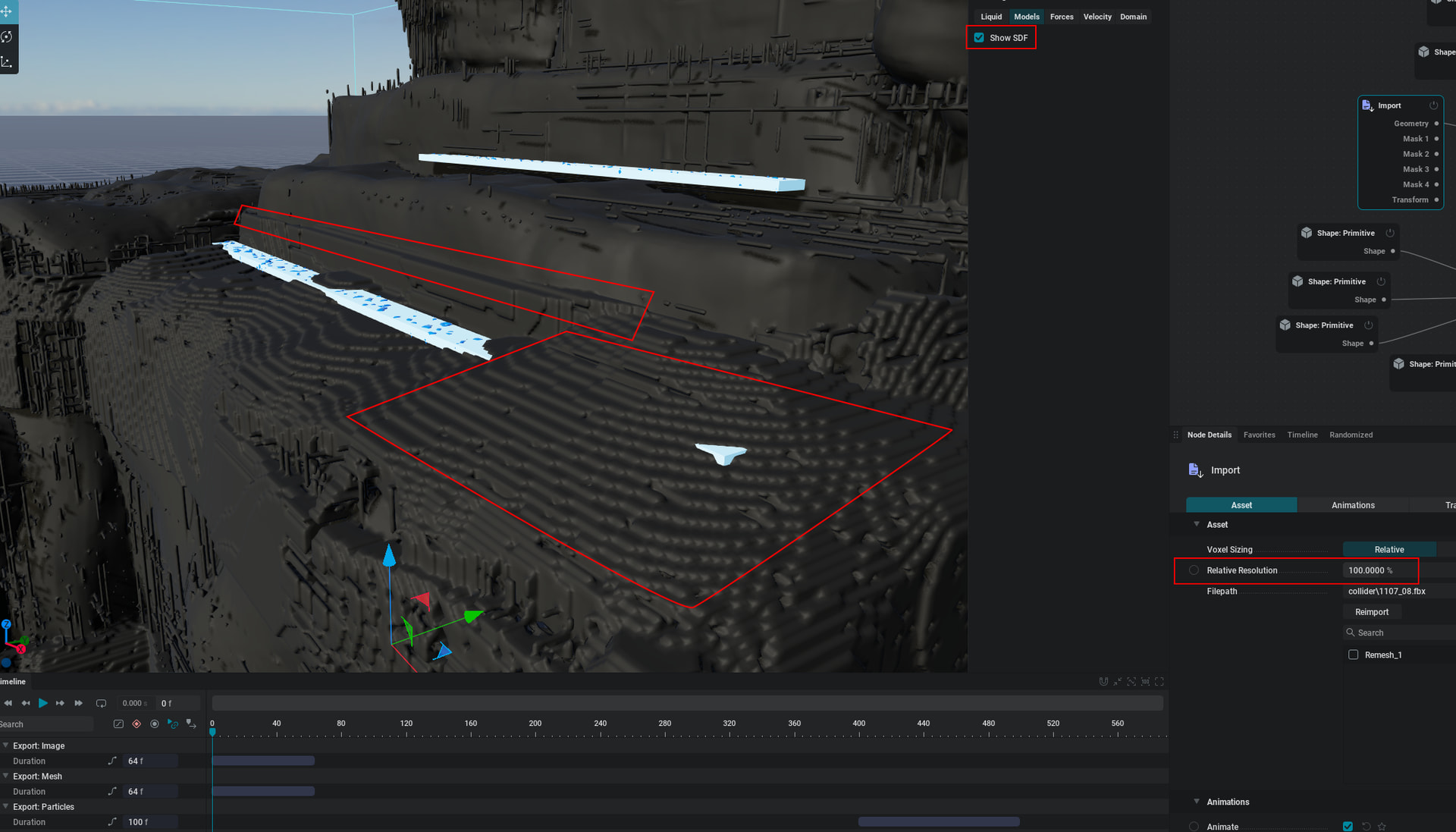The width and height of the screenshot is (1456, 832).
Task: Collapse the Export: Image timeline group
Action: point(6,746)
